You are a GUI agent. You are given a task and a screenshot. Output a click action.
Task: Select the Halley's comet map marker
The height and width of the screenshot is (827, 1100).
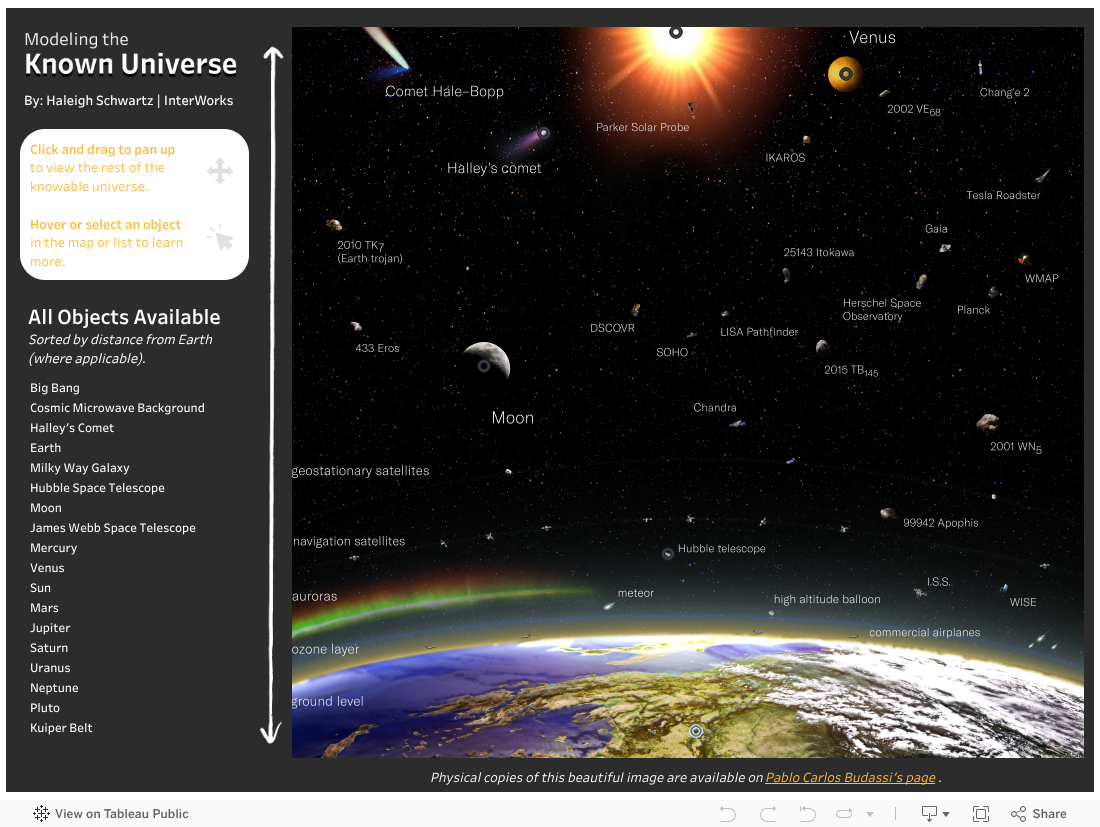[x=544, y=133]
